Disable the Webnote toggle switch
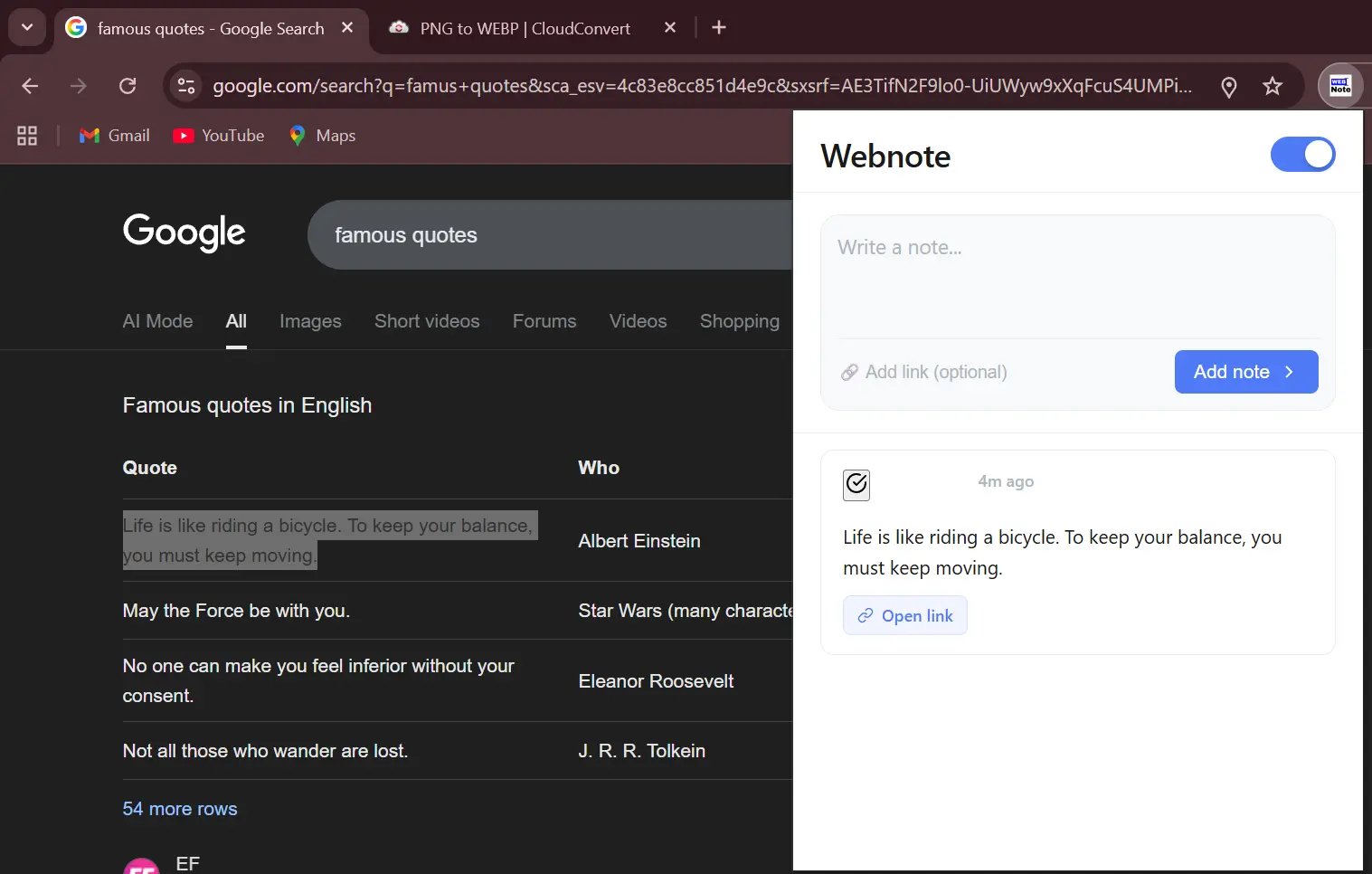Image resolution: width=1372 pixels, height=874 pixels. click(x=1302, y=154)
